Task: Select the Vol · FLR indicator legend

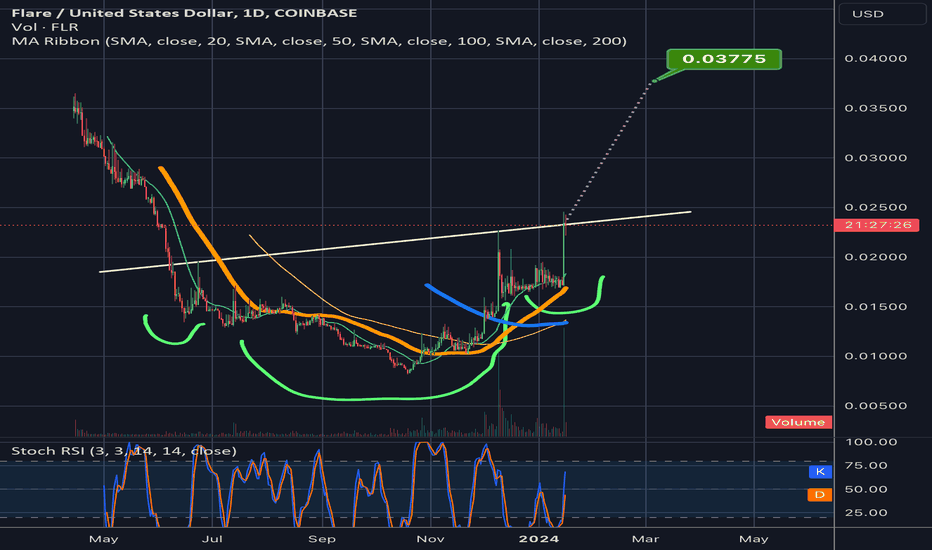Action: tap(45, 27)
